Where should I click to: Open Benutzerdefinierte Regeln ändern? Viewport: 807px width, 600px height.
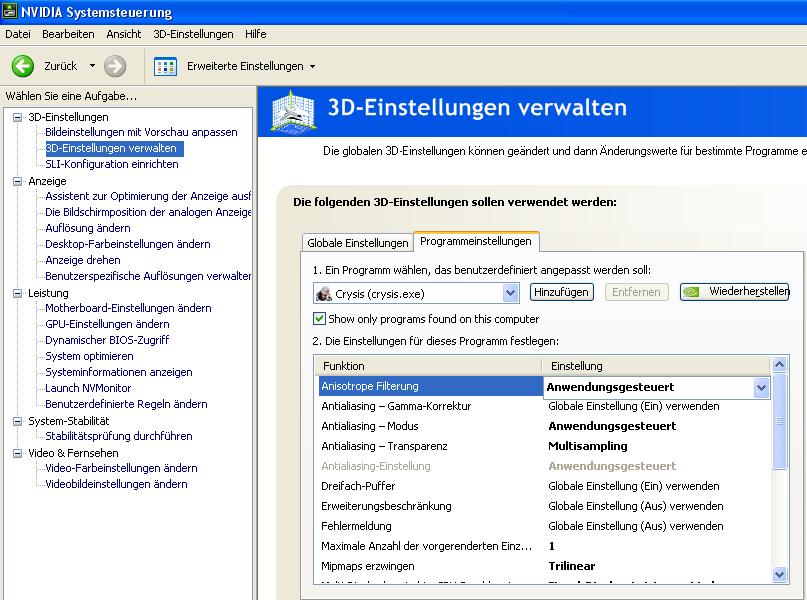click(126, 404)
